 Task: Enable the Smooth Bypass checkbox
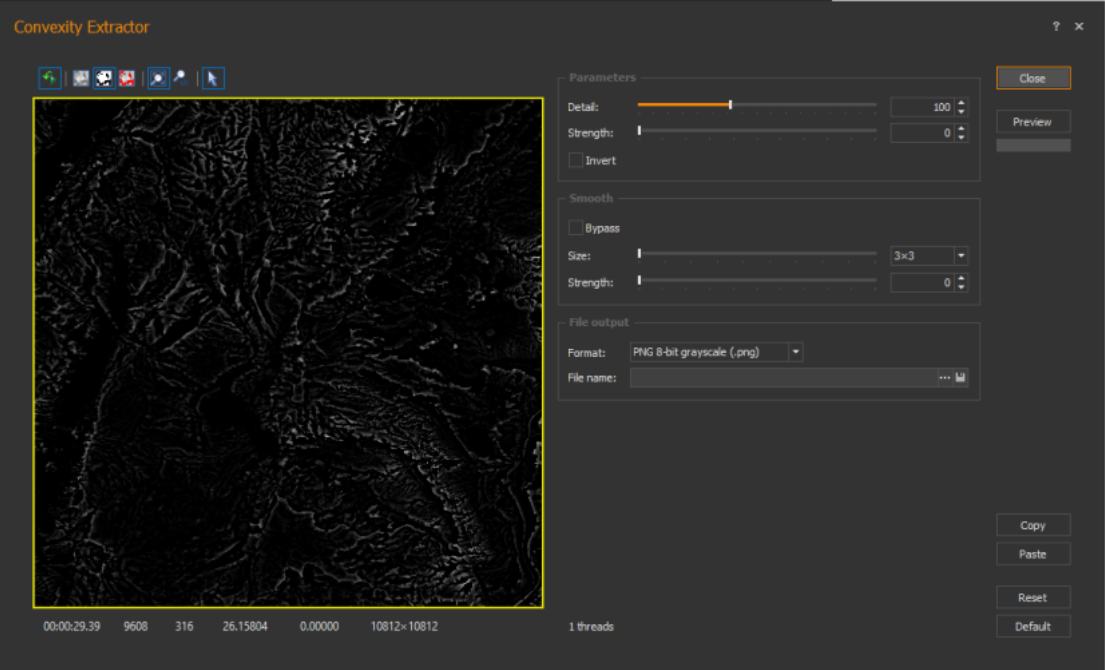[x=576, y=228]
